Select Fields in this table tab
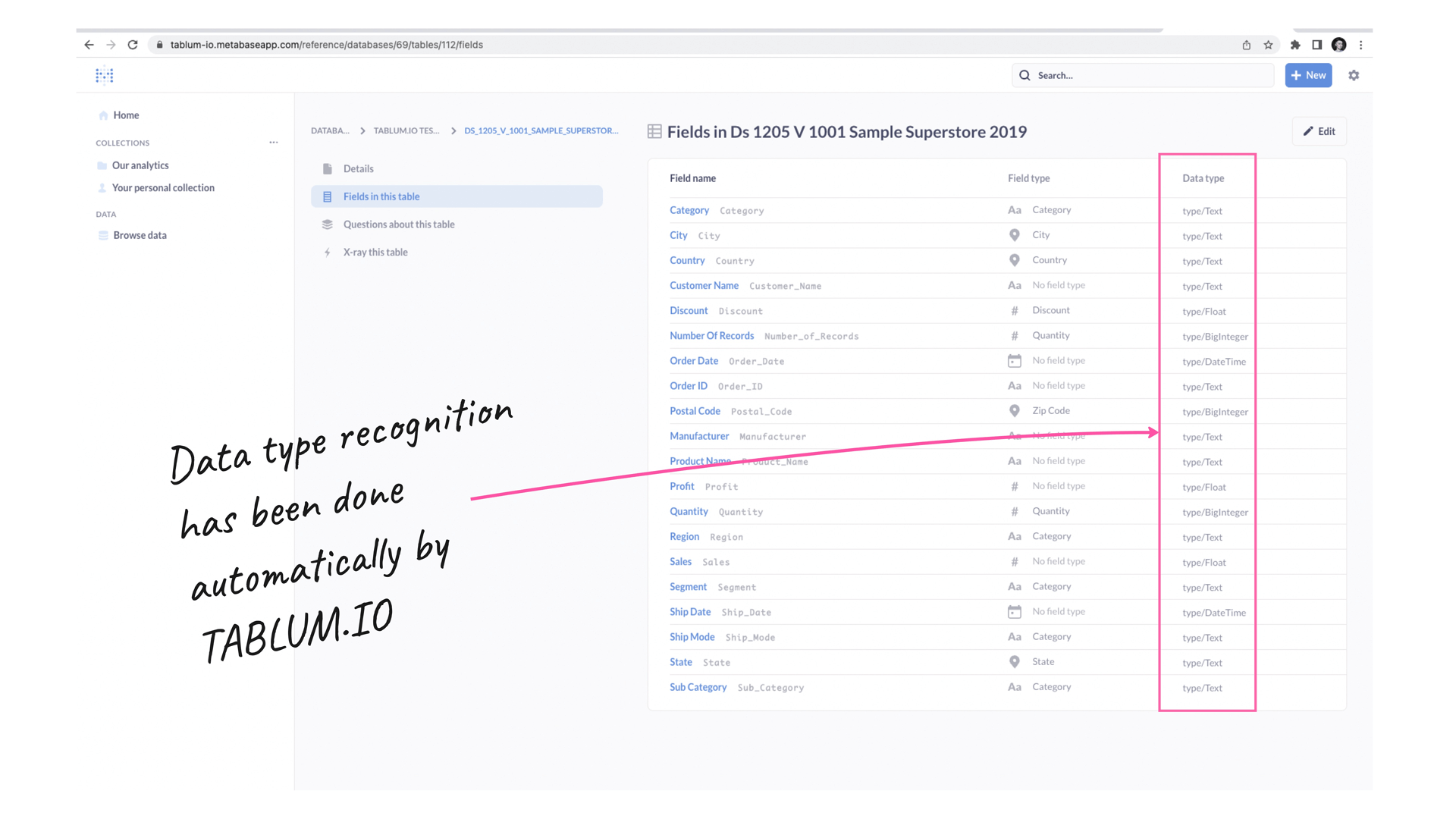This screenshot has width=1456, height=819. pos(457,196)
